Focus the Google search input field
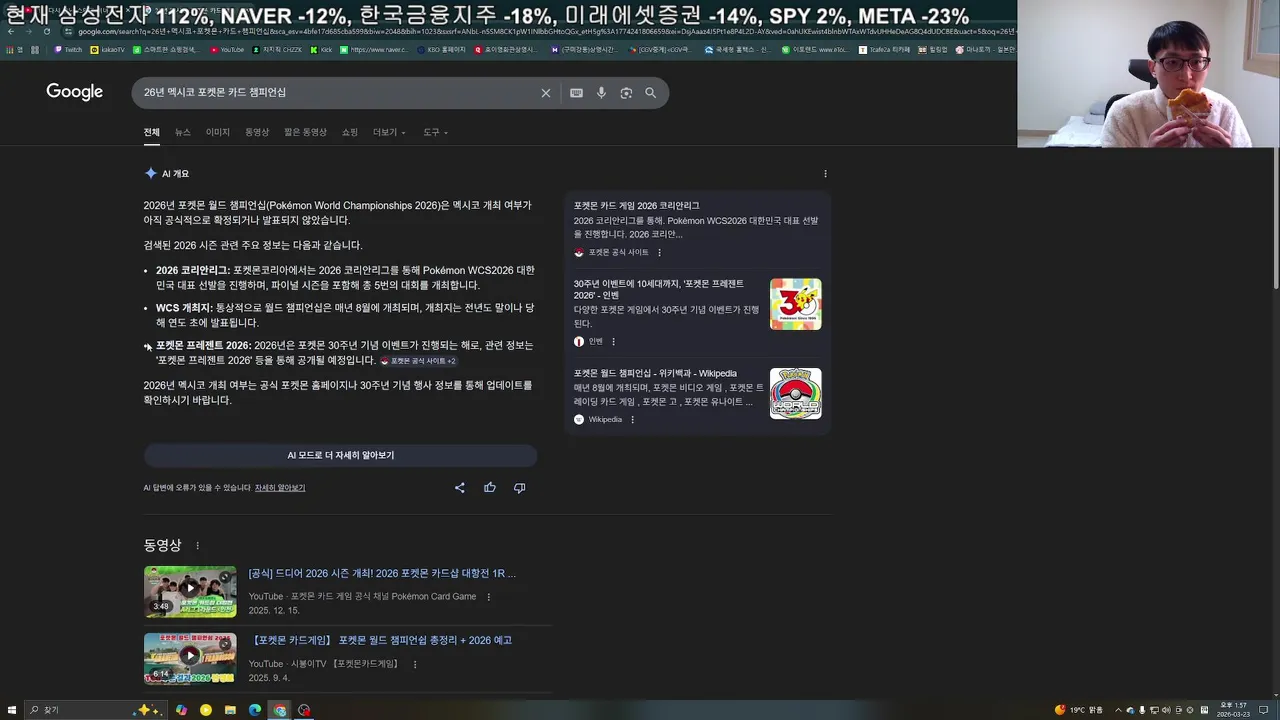 coord(335,92)
